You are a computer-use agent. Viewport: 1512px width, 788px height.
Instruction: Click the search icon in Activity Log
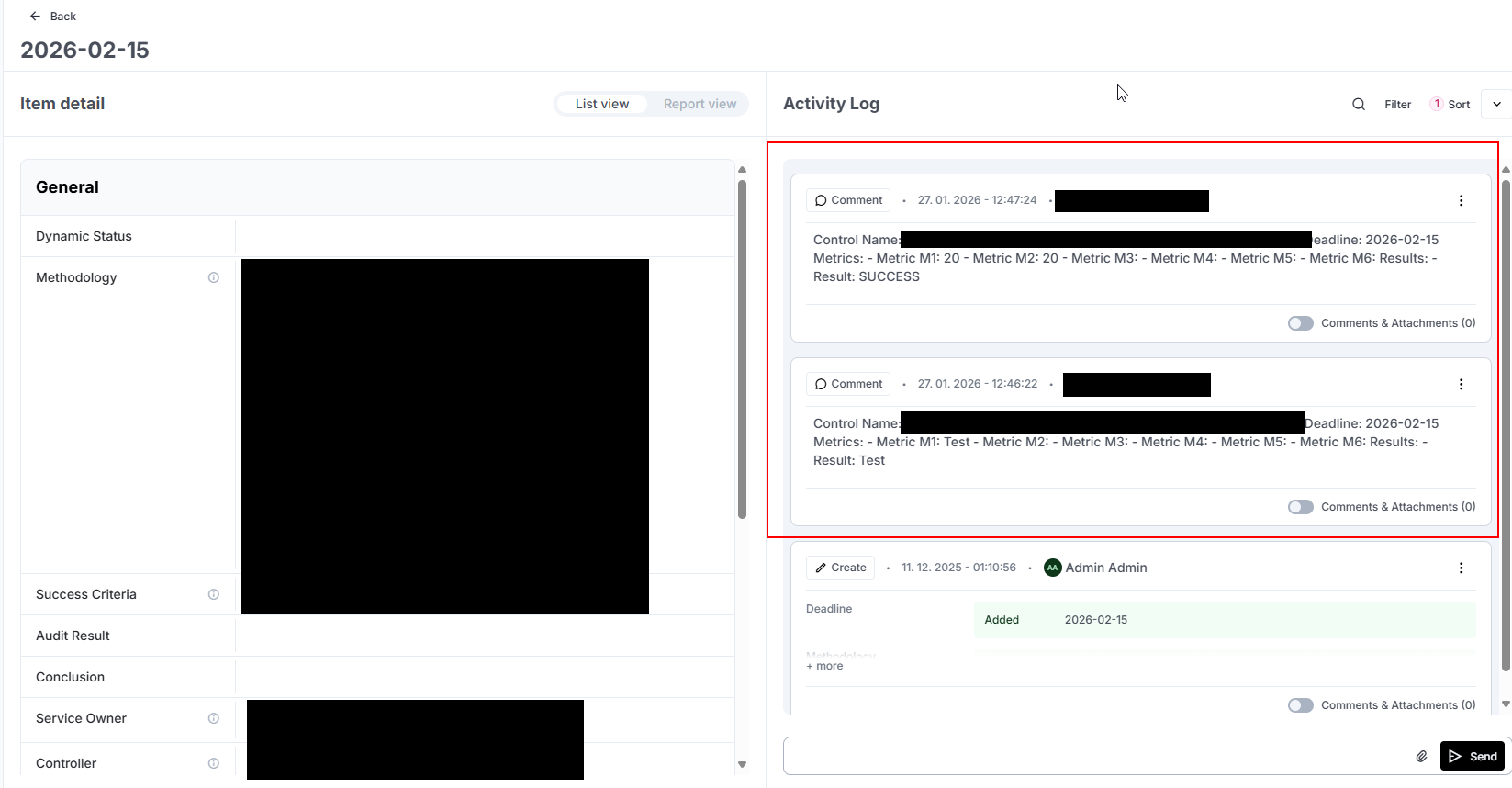(1359, 105)
